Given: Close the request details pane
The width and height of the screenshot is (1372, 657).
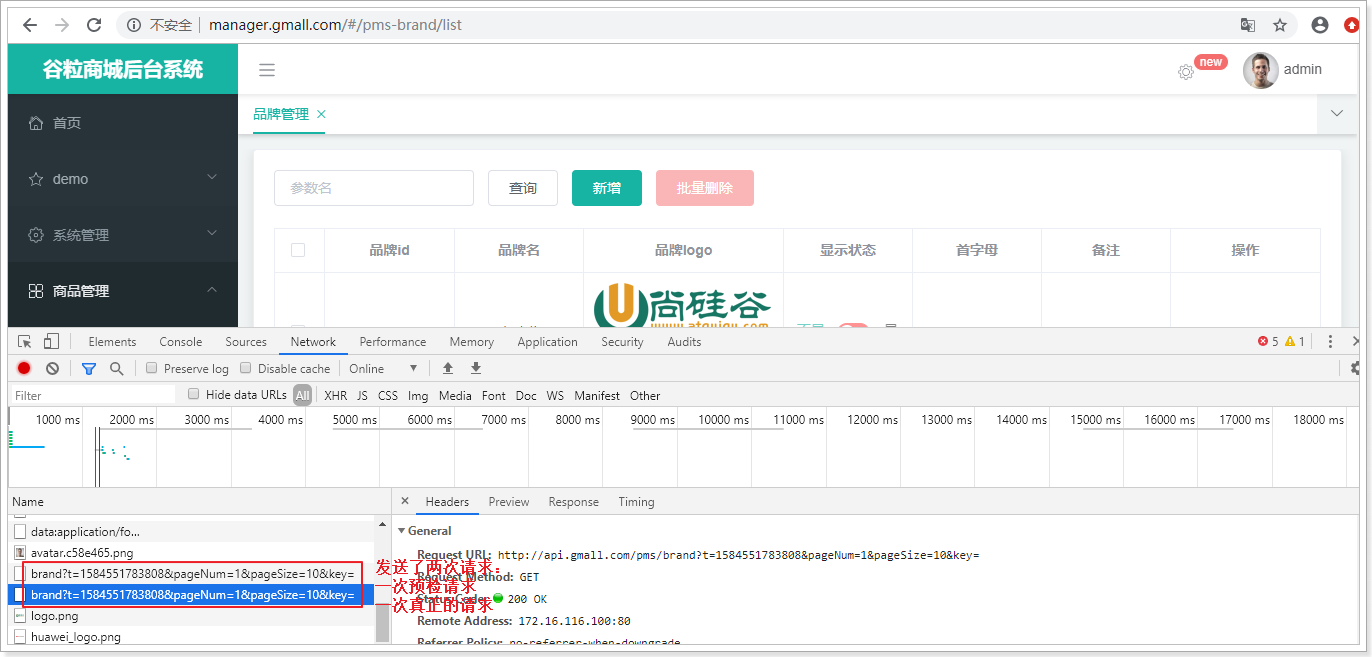Looking at the screenshot, I should [x=404, y=502].
